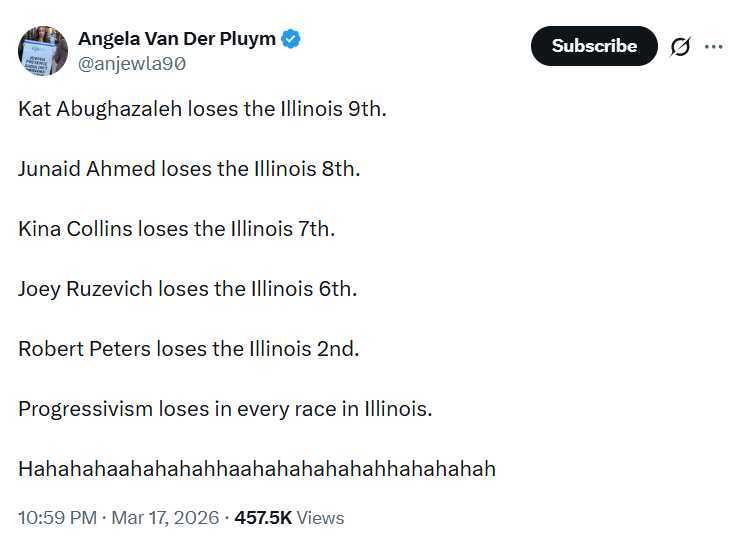
Task: Click the line mentioning Robert Peters
Action: pos(188,348)
